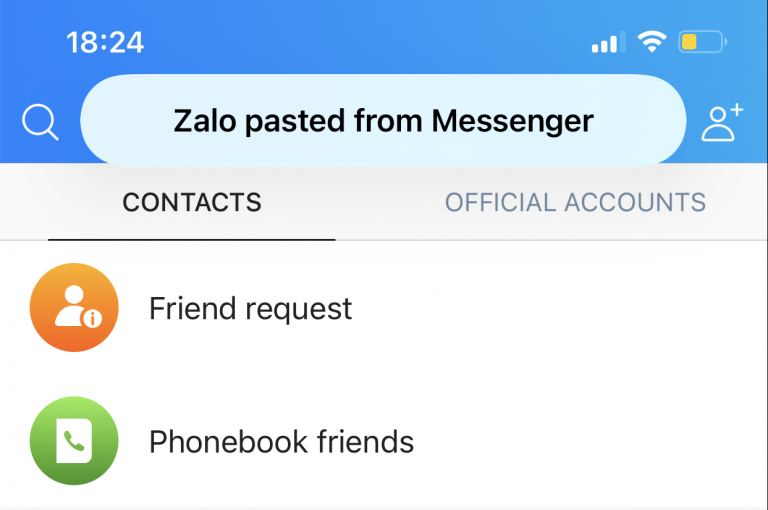Open the Friend request label
The height and width of the screenshot is (510, 768).
tap(250, 308)
